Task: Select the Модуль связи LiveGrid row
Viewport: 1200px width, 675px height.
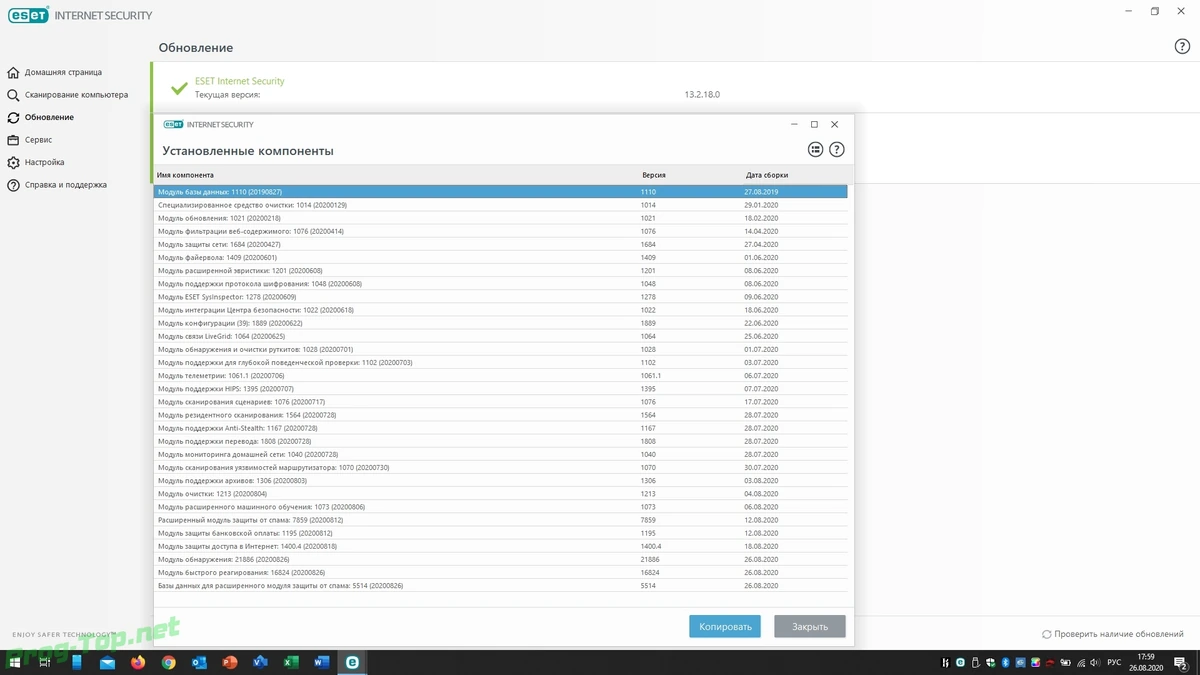Action: [500, 336]
